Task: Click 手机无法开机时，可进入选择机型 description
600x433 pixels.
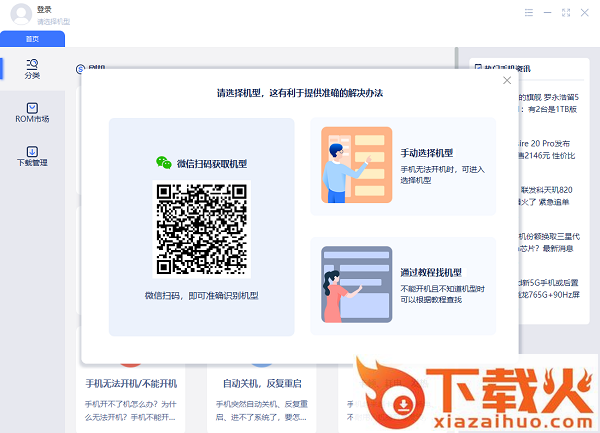Action: click(443, 175)
